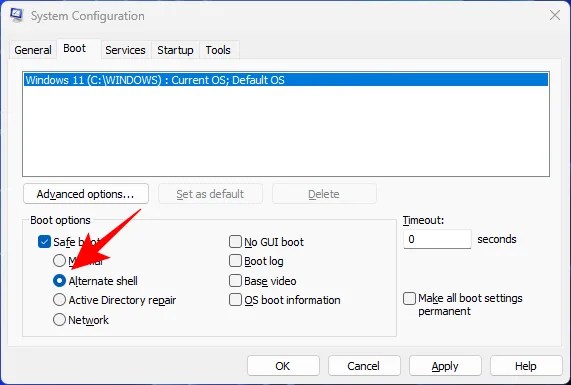Choose the Alternate shell radio option
Viewport: 571px width, 385px height.
(59, 280)
